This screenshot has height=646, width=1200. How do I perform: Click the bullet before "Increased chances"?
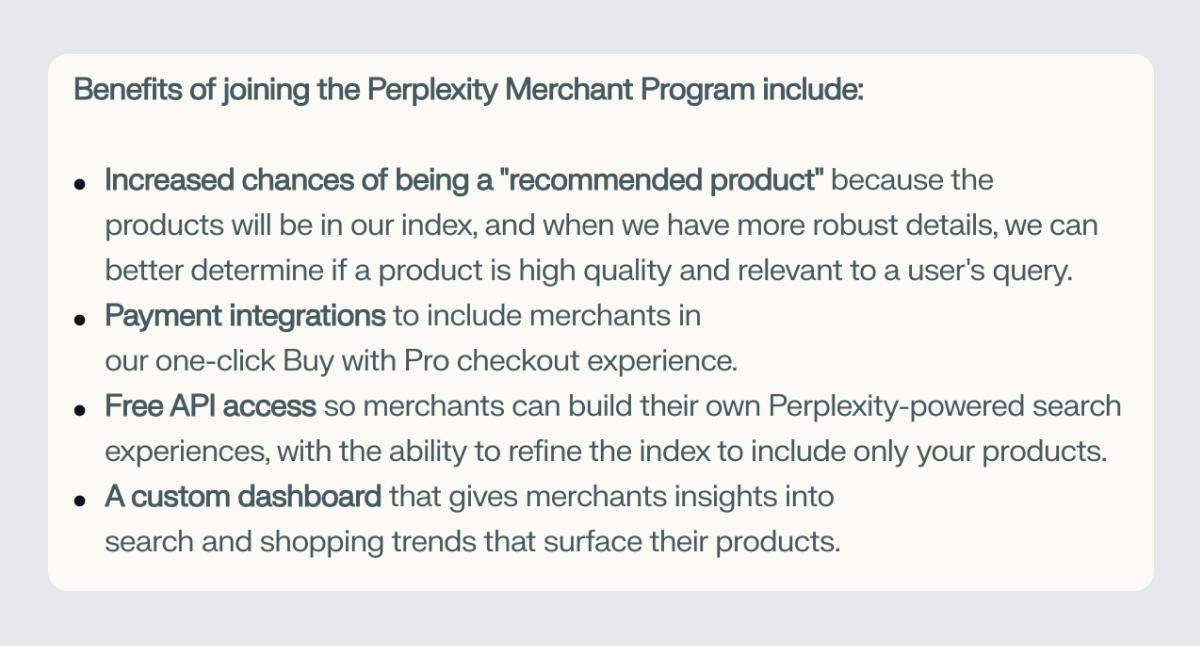coord(80,185)
